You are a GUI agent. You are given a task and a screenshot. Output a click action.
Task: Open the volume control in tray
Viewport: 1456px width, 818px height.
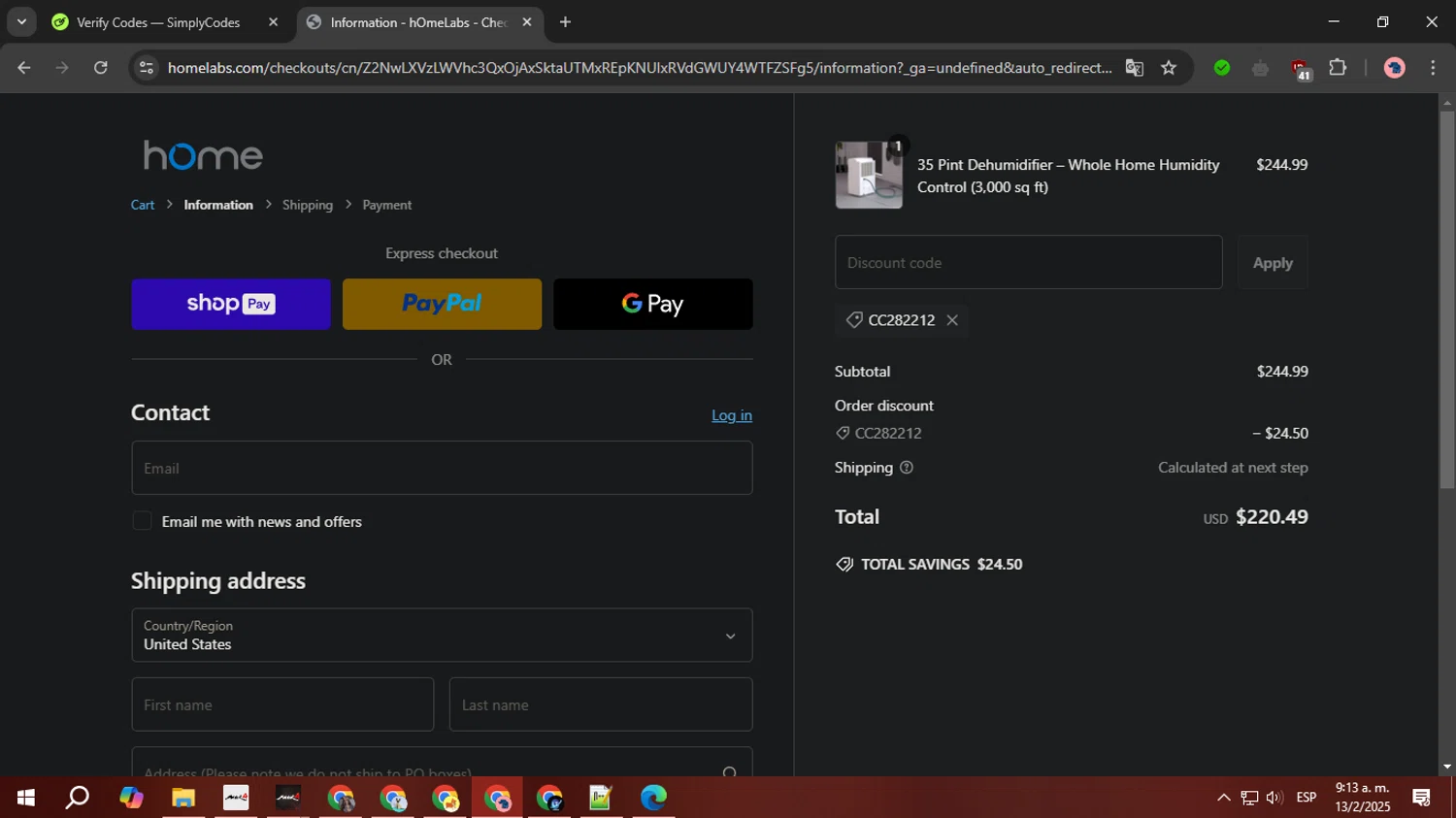pyautogui.click(x=1274, y=798)
